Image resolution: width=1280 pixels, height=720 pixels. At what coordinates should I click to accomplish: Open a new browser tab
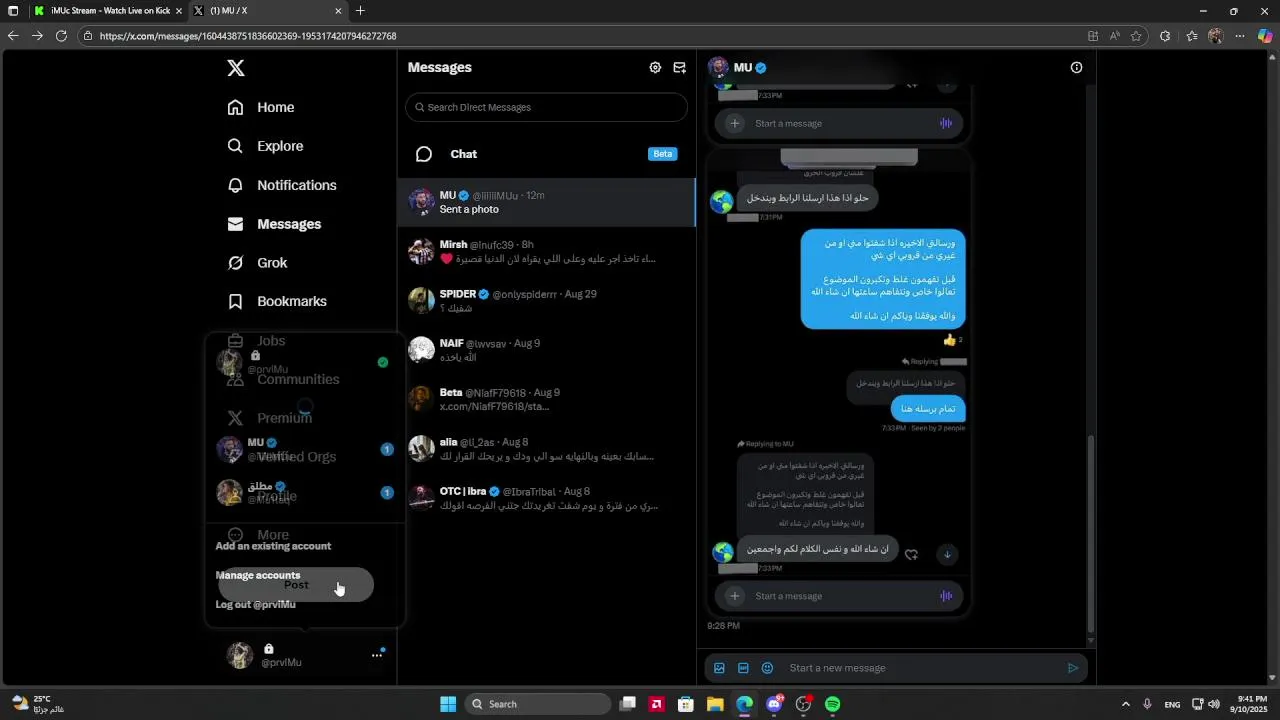360,11
